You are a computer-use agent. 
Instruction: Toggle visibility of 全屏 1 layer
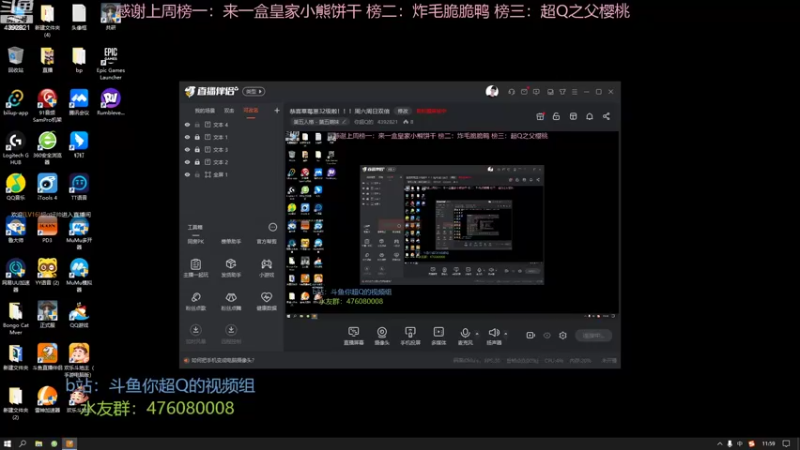click(187, 174)
